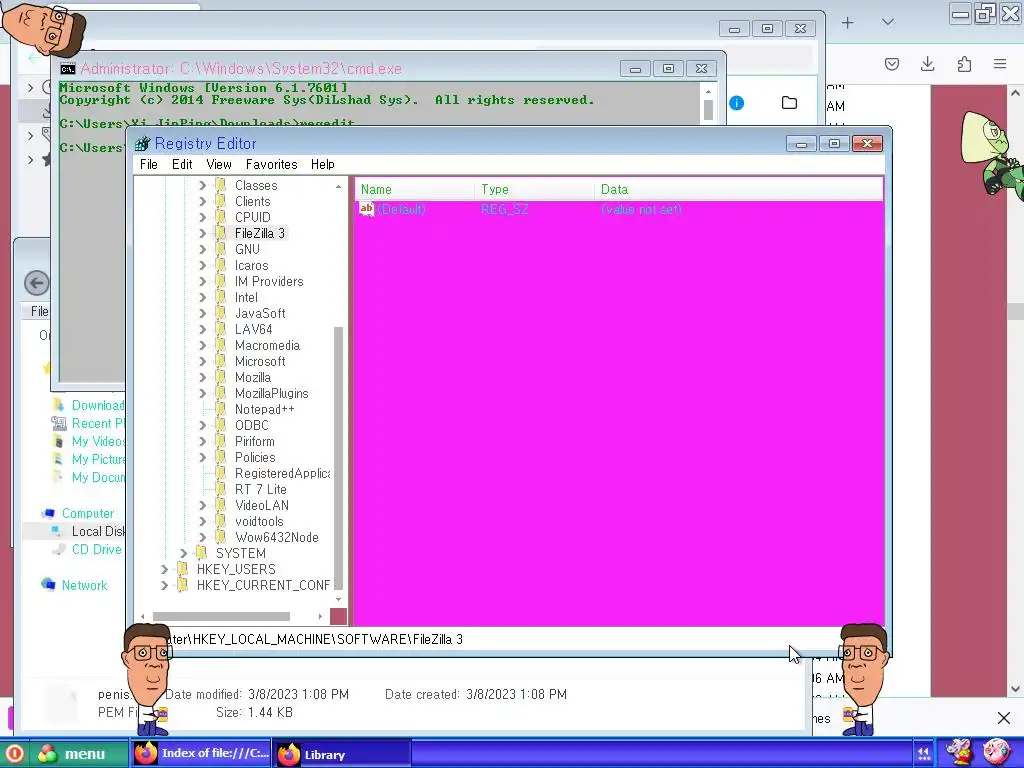
Task: Open the View menu in Registry Editor
Action: coord(219,165)
